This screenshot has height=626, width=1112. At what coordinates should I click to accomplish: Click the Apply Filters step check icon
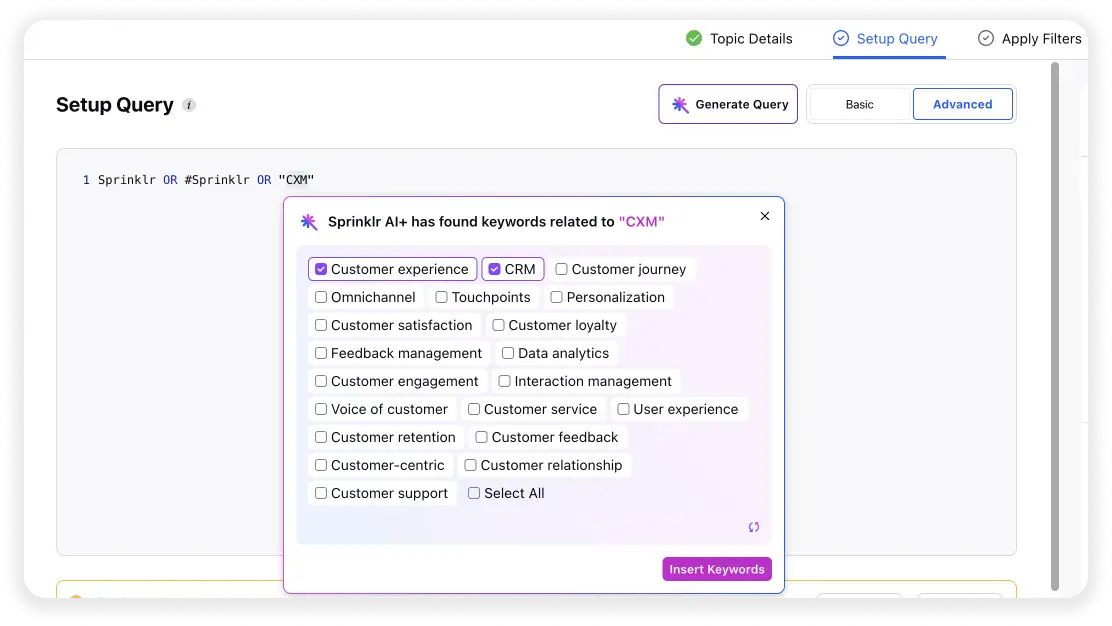pyautogui.click(x=986, y=38)
